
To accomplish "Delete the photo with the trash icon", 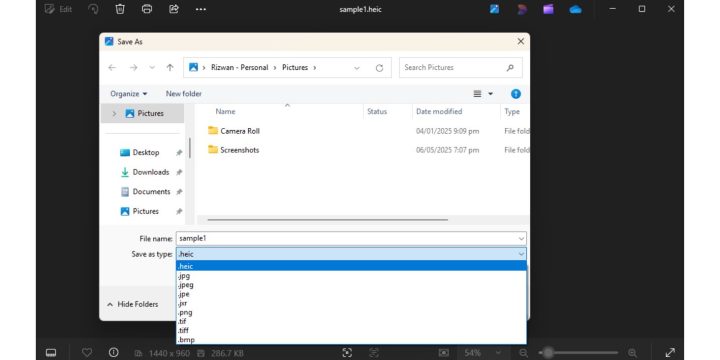I will tap(120, 9).
